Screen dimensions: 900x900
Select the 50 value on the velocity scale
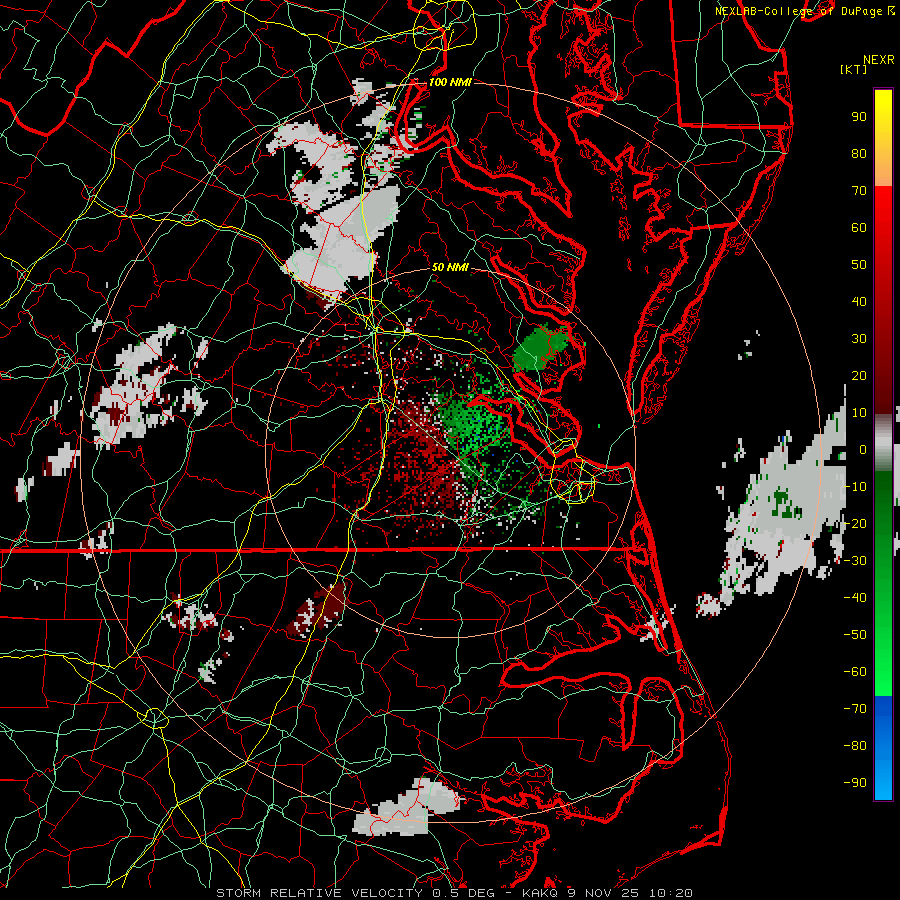(859, 265)
